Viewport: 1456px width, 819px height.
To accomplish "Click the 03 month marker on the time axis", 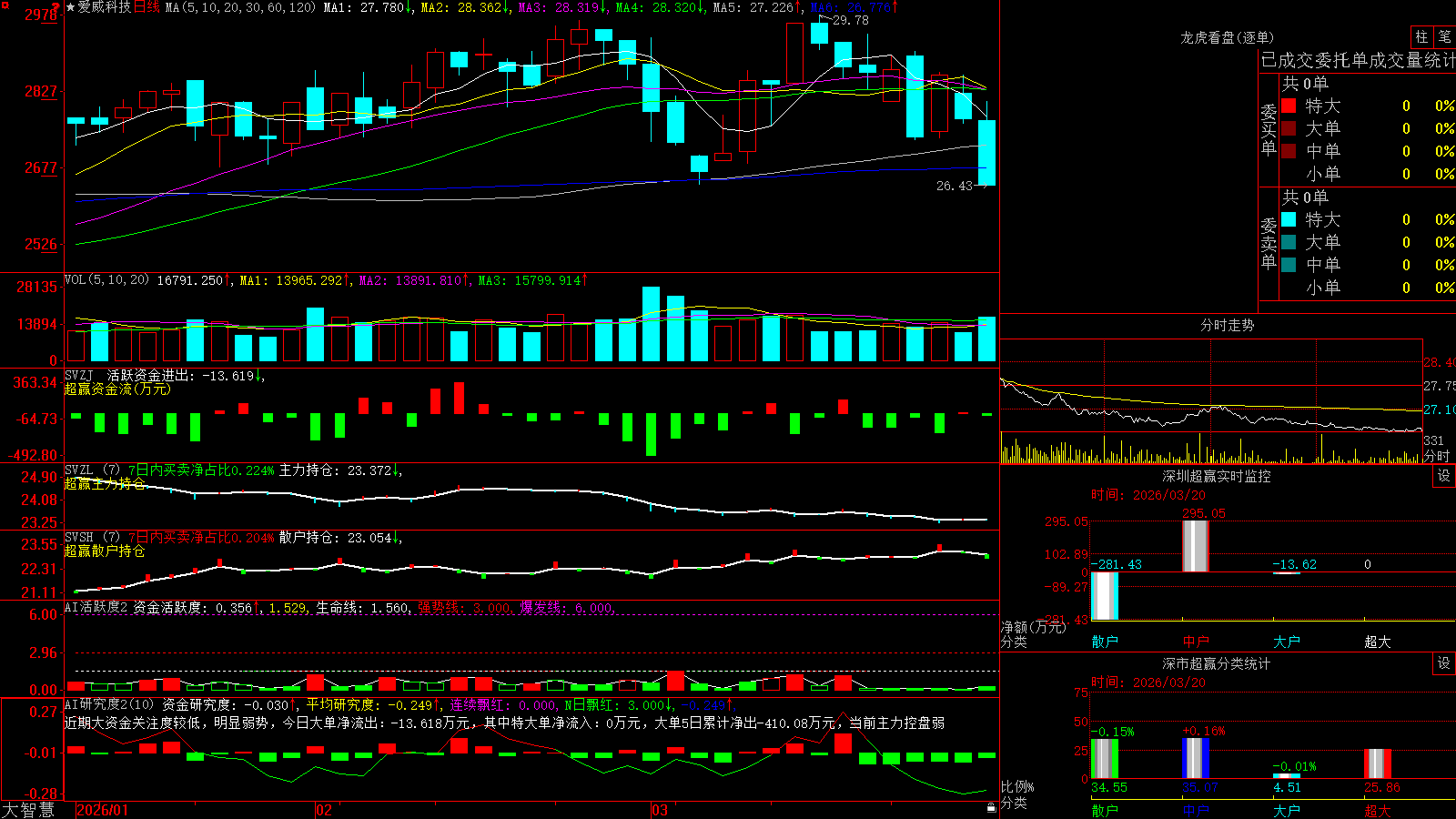I will pyautogui.click(x=660, y=810).
